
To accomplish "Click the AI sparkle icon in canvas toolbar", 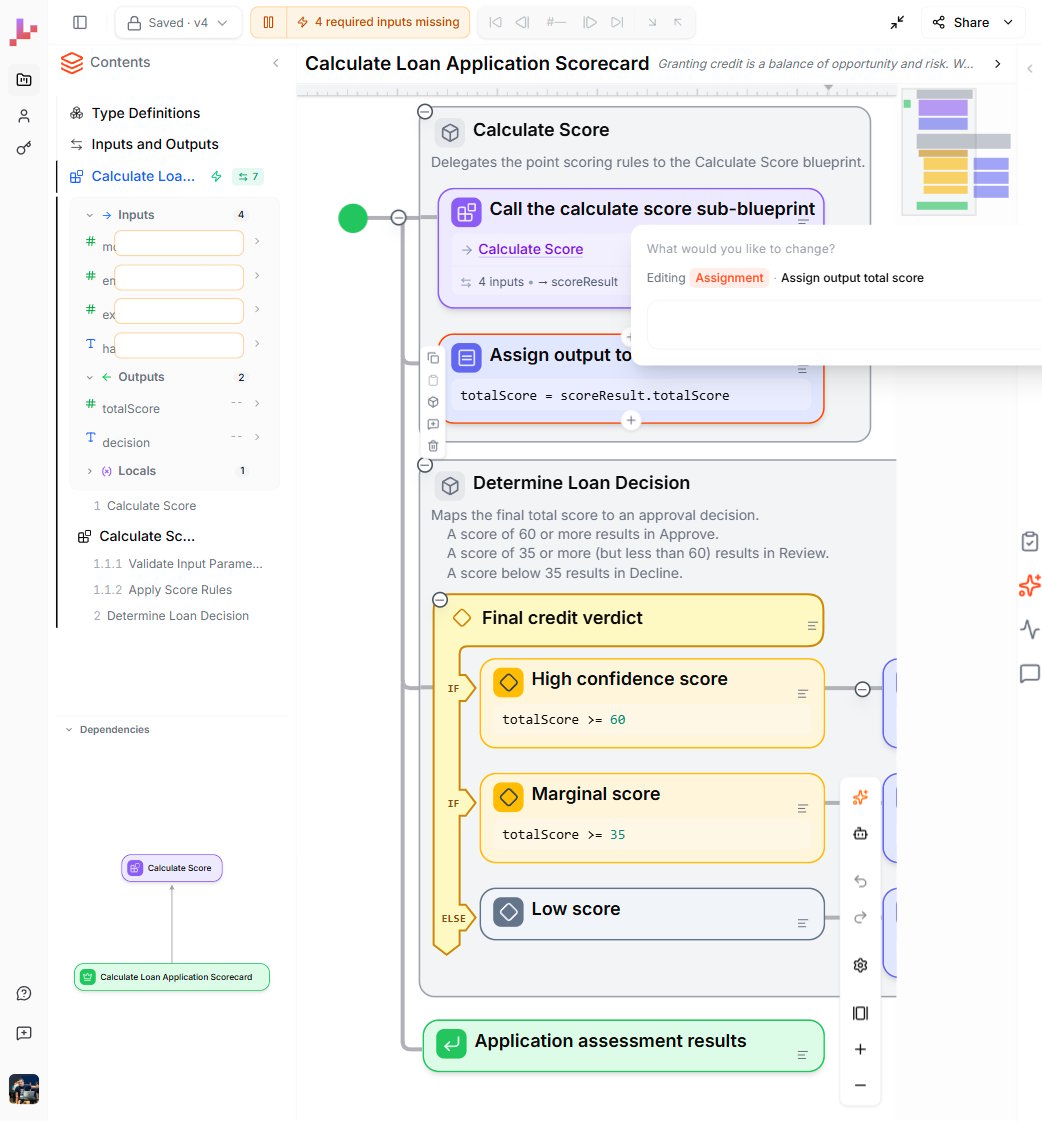I will click(860, 797).
